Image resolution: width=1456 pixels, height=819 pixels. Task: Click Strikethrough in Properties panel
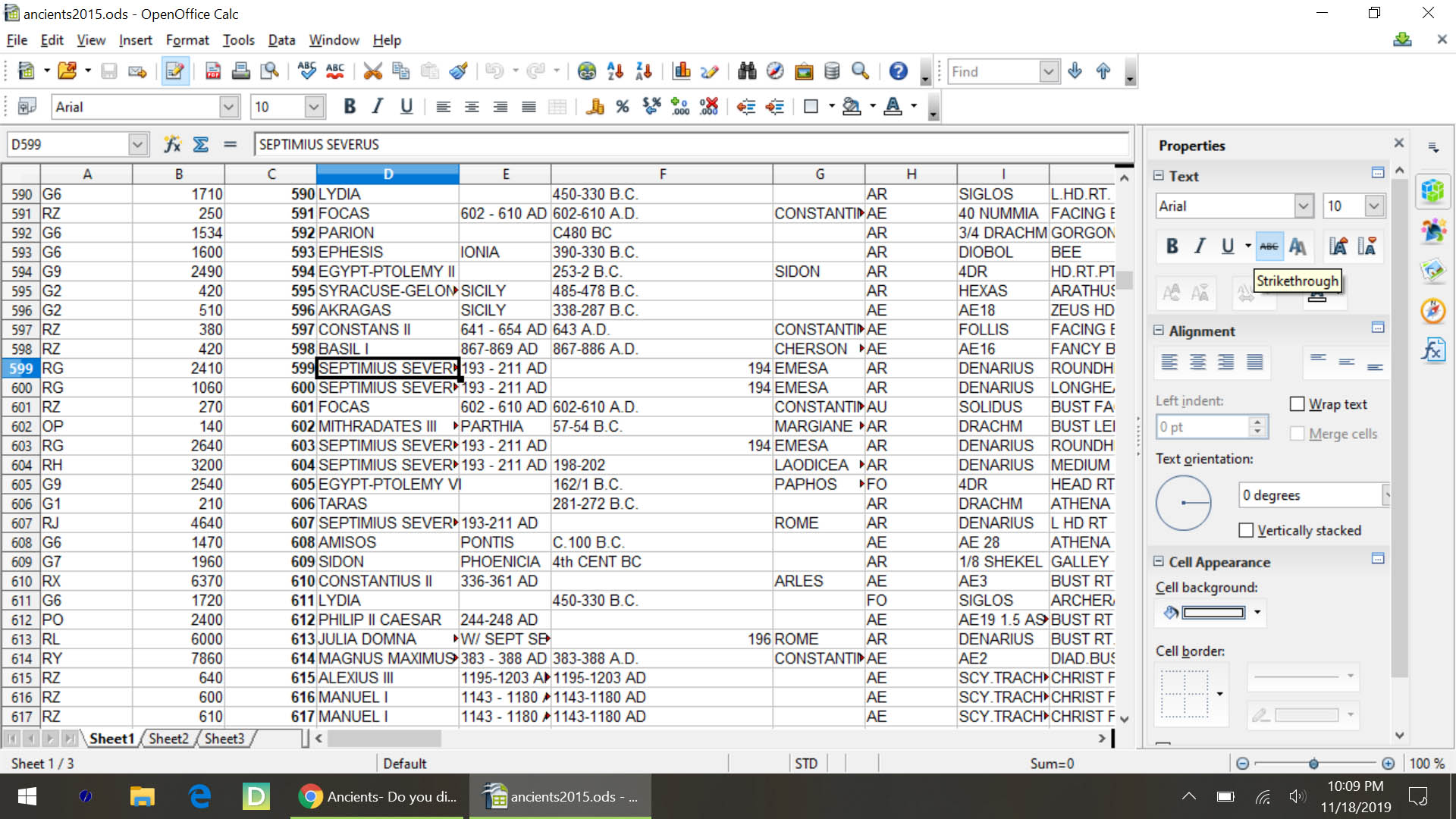pyautogui.click(x=1269, y=246)
